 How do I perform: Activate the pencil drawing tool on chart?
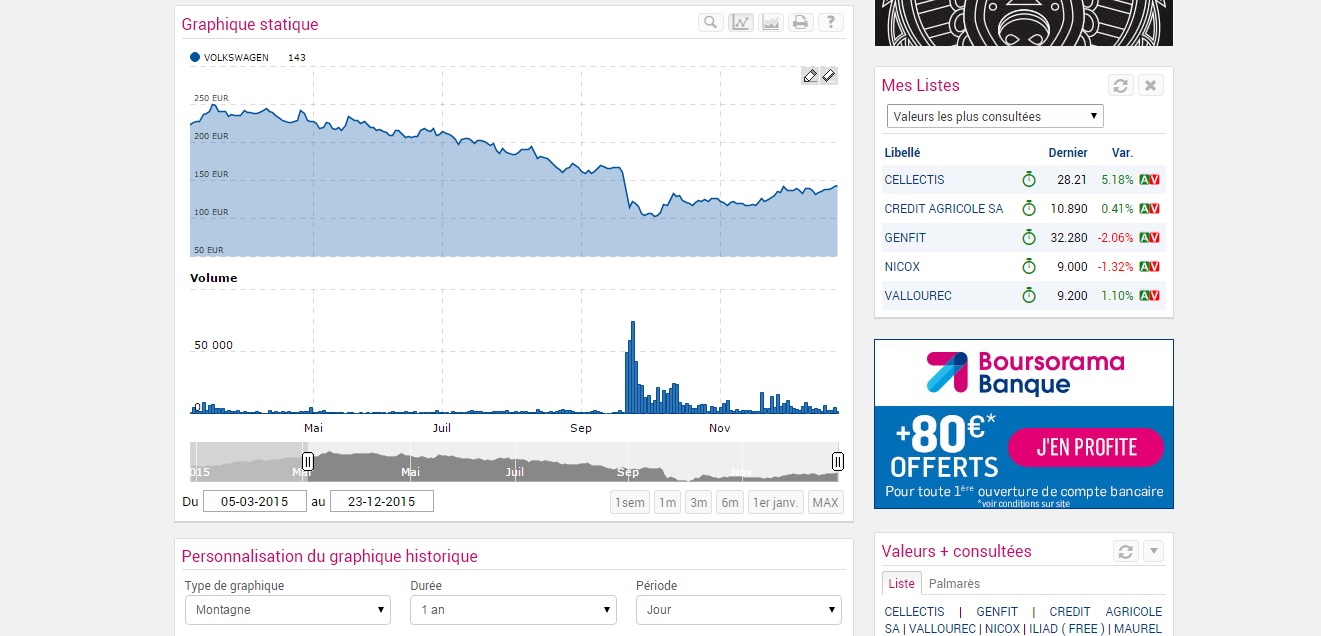pos(810,76)
